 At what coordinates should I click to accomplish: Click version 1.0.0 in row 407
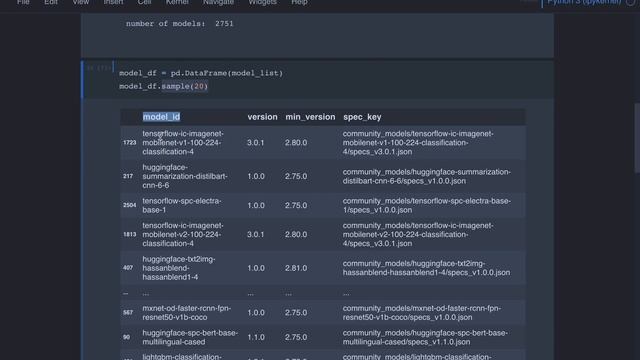pos(256,268)
